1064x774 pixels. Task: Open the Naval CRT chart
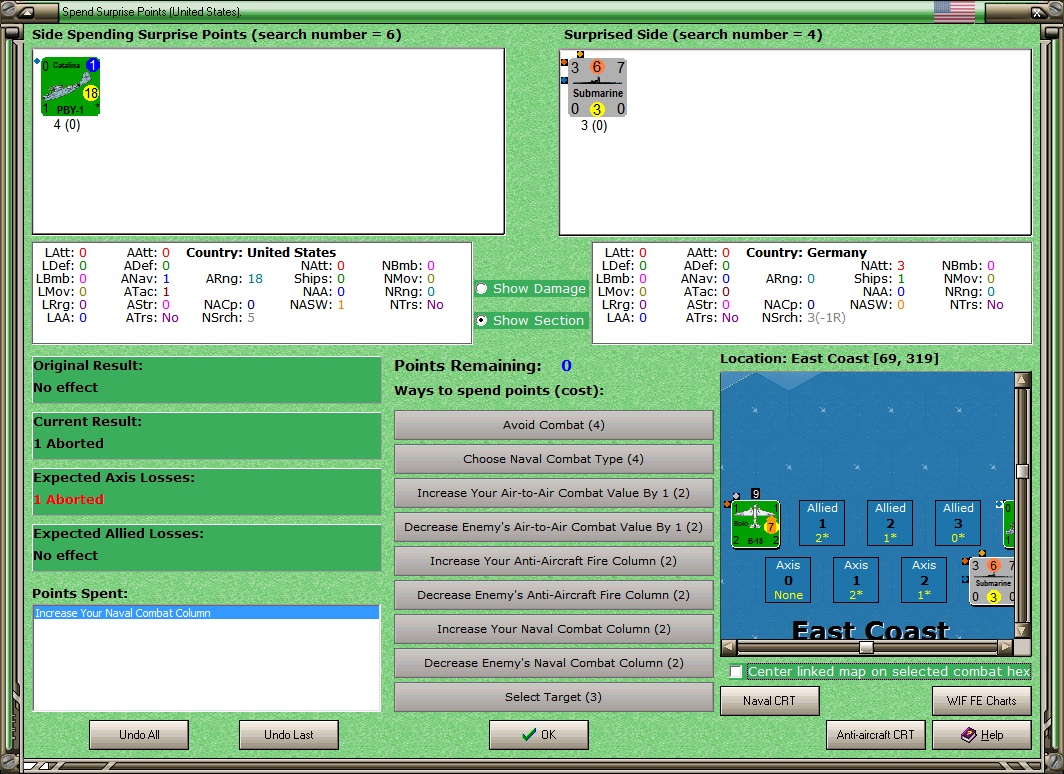[x=770, y=701]
